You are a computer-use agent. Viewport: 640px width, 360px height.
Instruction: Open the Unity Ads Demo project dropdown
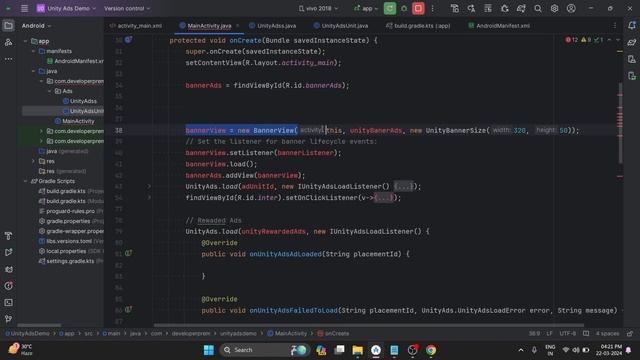[66, 8]
